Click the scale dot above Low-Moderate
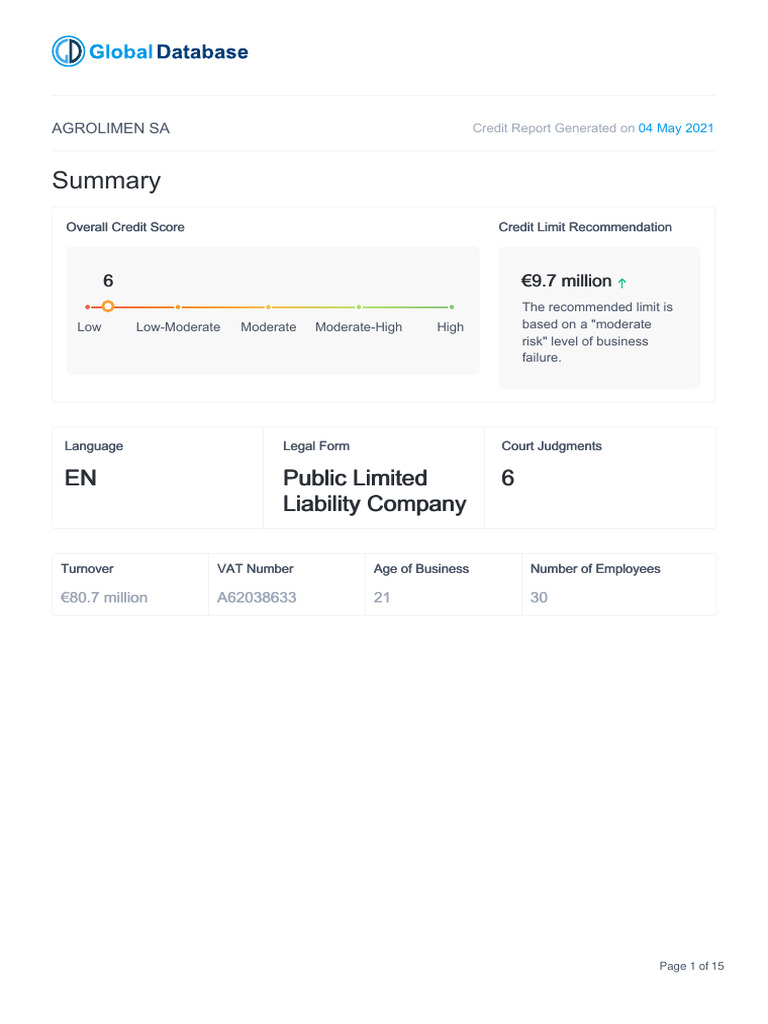Viewport: 768px width, 1024px height. tap(178, 307)
